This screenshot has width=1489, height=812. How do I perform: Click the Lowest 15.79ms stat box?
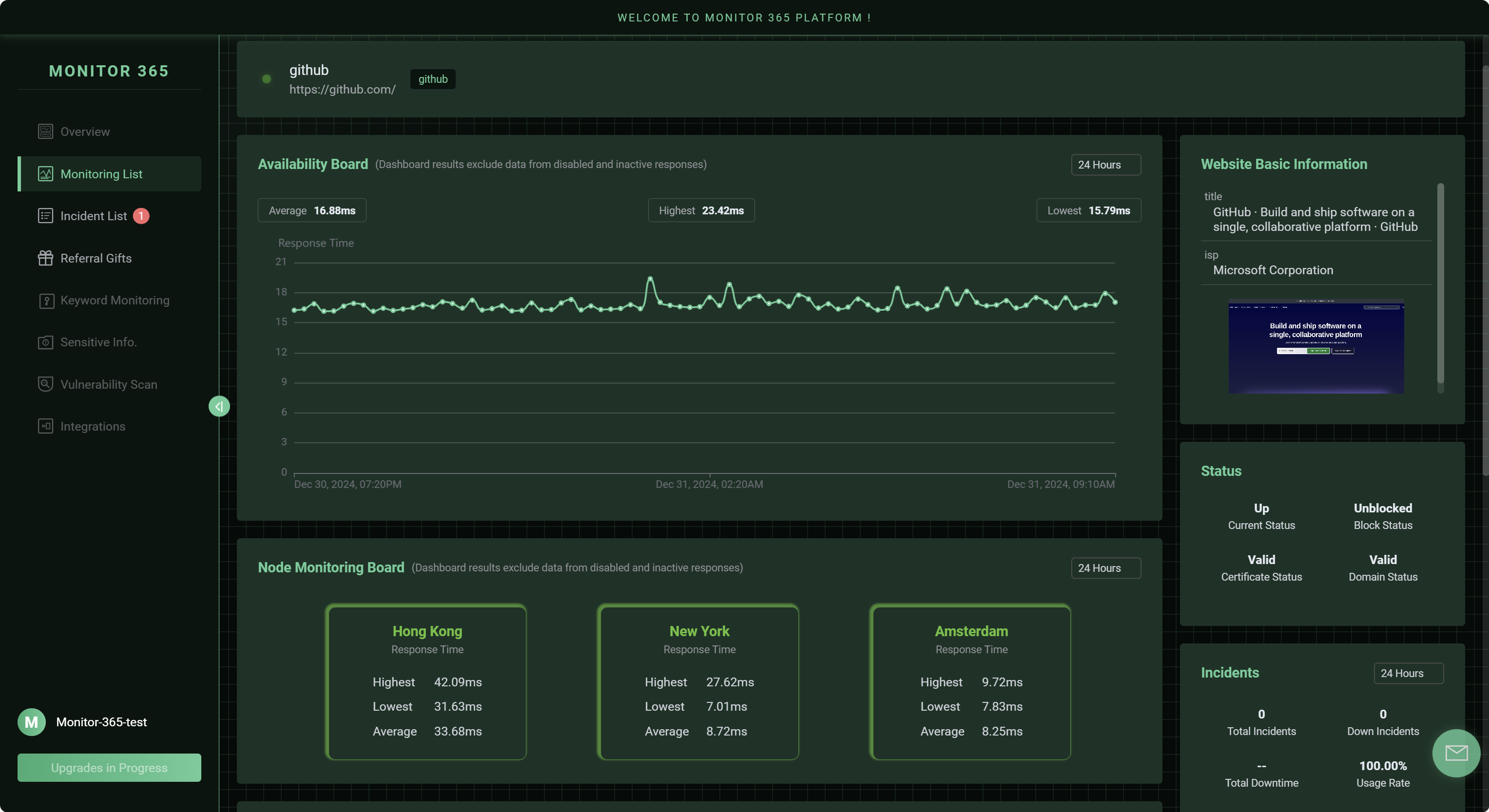coord(1088,211)
